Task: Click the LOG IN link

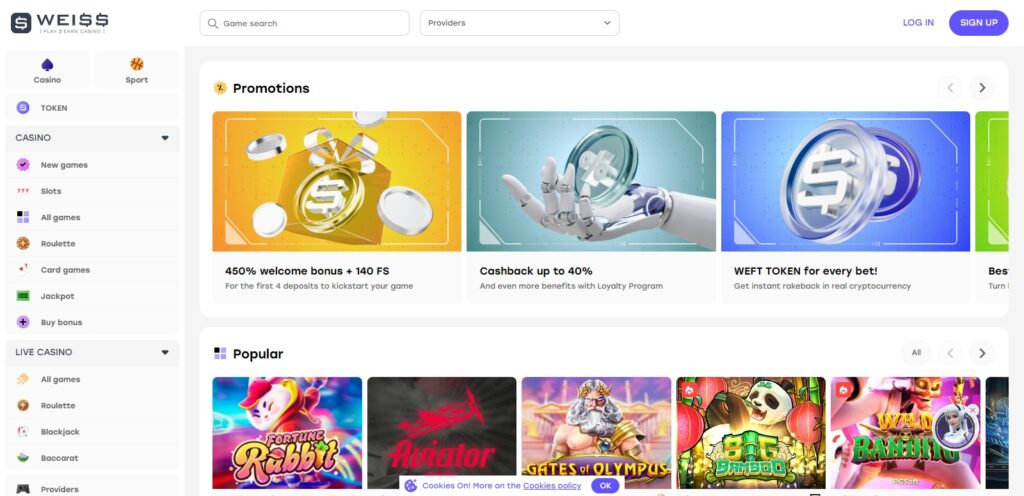Action: (918, 23)
